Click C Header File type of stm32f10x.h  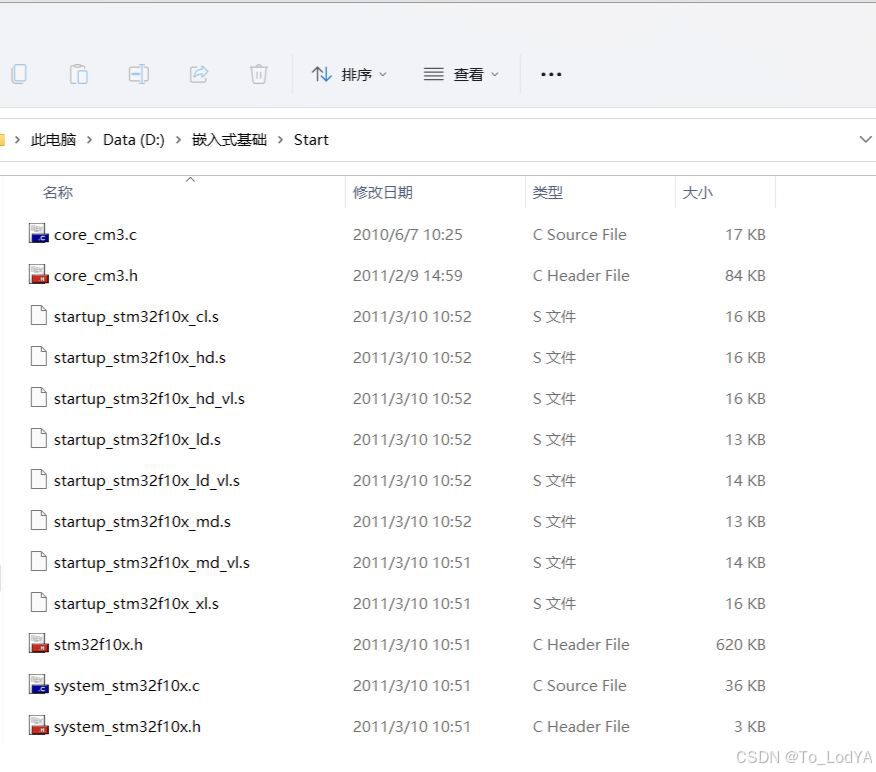[x=581, y=645]
